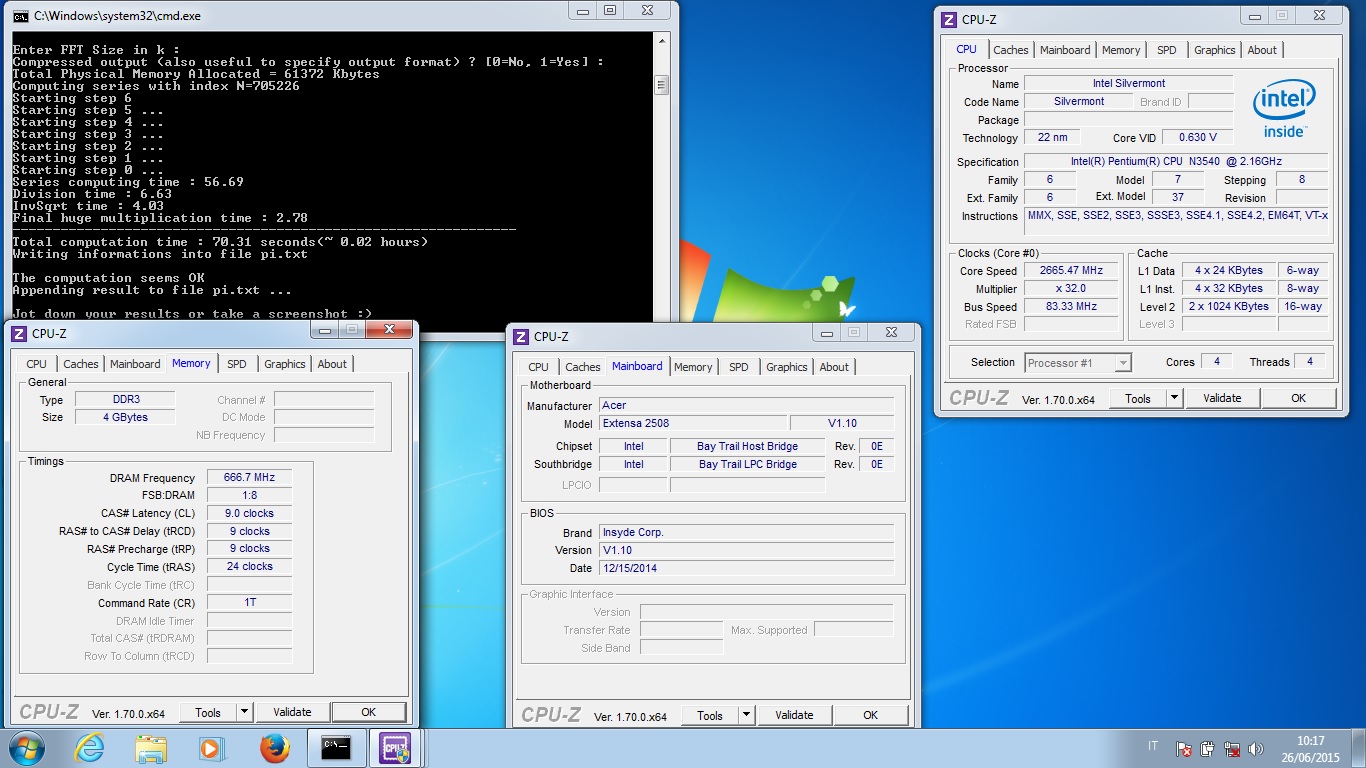Click the Core Speed value 2665.47 MHz
Viewport: 1366px width, 768px height.
click(x=1072, y=271)
